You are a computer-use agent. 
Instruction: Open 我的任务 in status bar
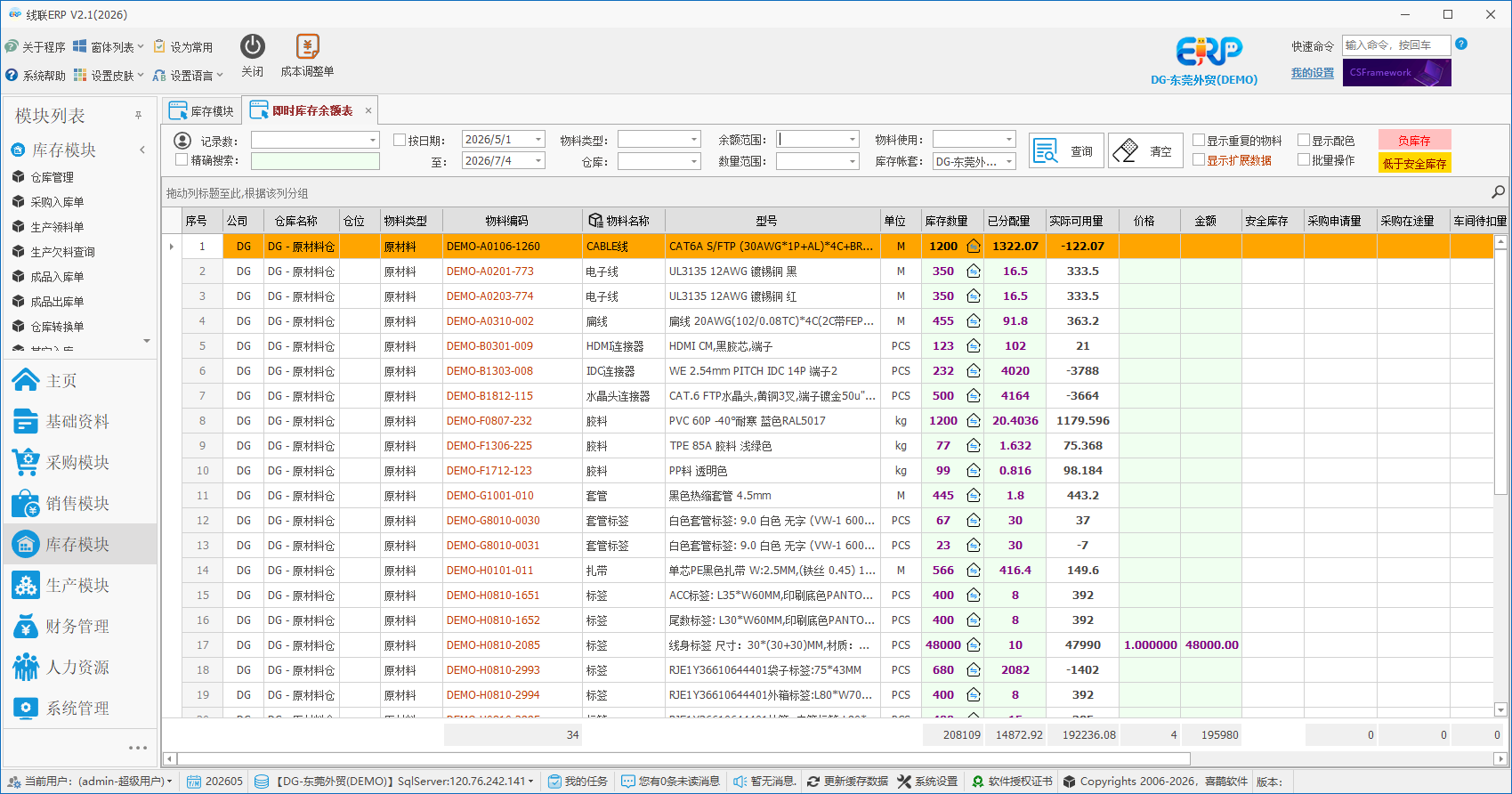tap(578, 781)
